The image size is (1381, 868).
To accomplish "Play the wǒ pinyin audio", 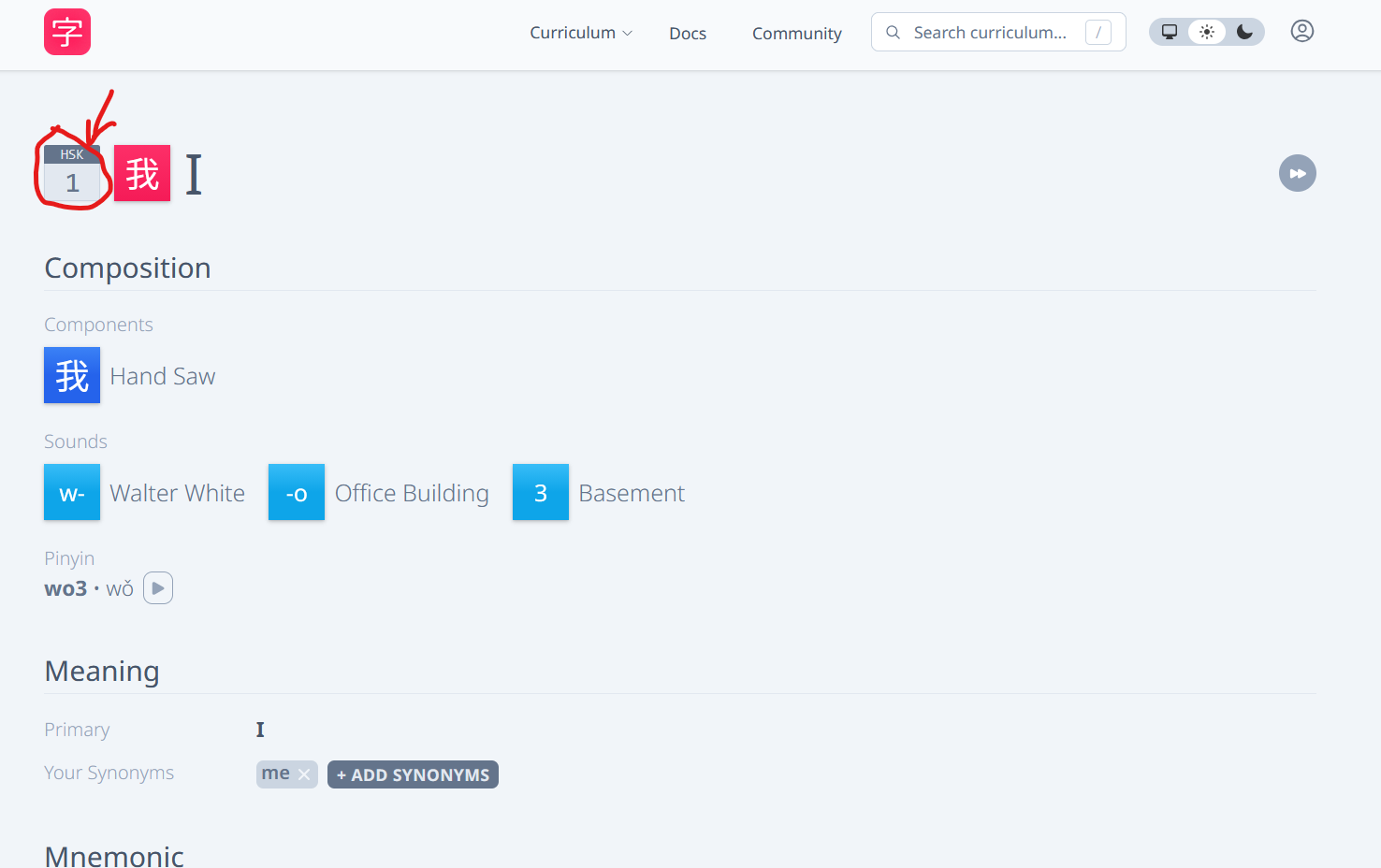I will [x=158, y=588].
